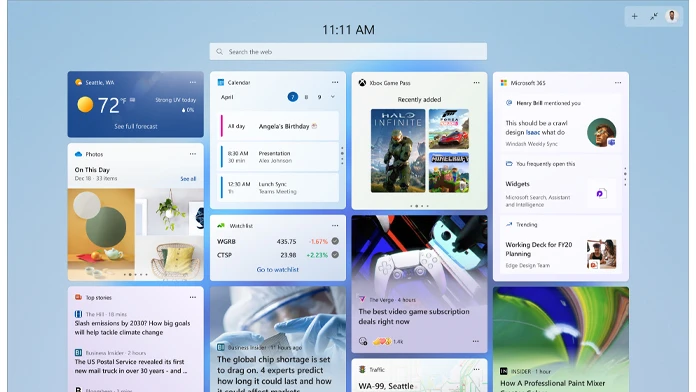The image size is (696, 392).
Task: Click the CTSP stock row
Action: tap(278, 255)
